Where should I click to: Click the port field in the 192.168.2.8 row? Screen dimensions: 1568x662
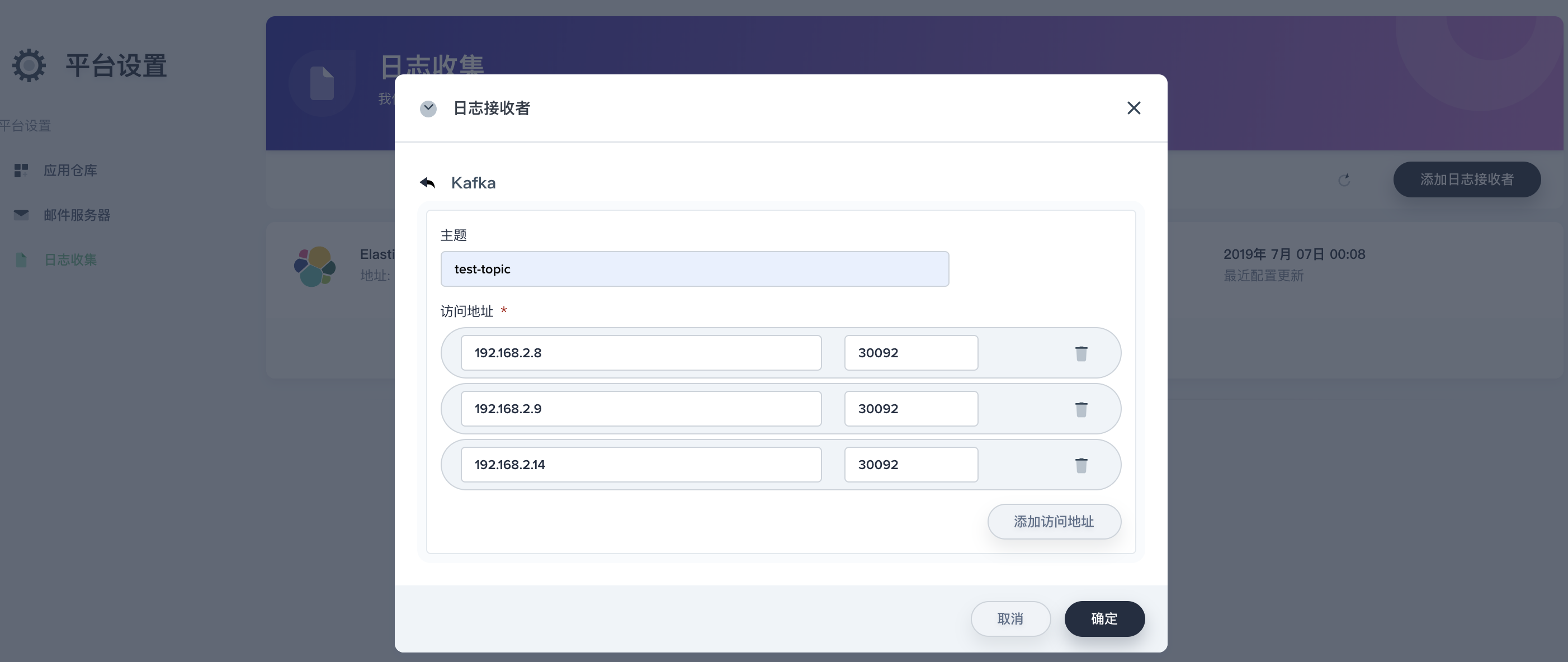pos(911,353)
